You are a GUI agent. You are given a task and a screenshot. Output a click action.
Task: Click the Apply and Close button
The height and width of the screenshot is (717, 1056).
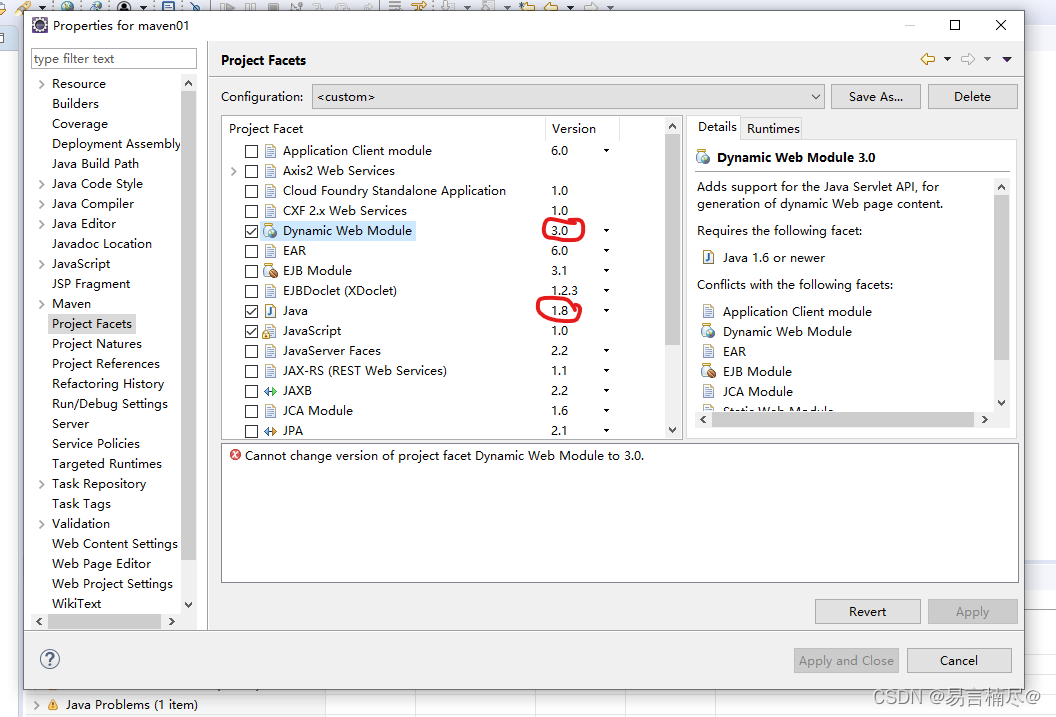tap(846, 660)
